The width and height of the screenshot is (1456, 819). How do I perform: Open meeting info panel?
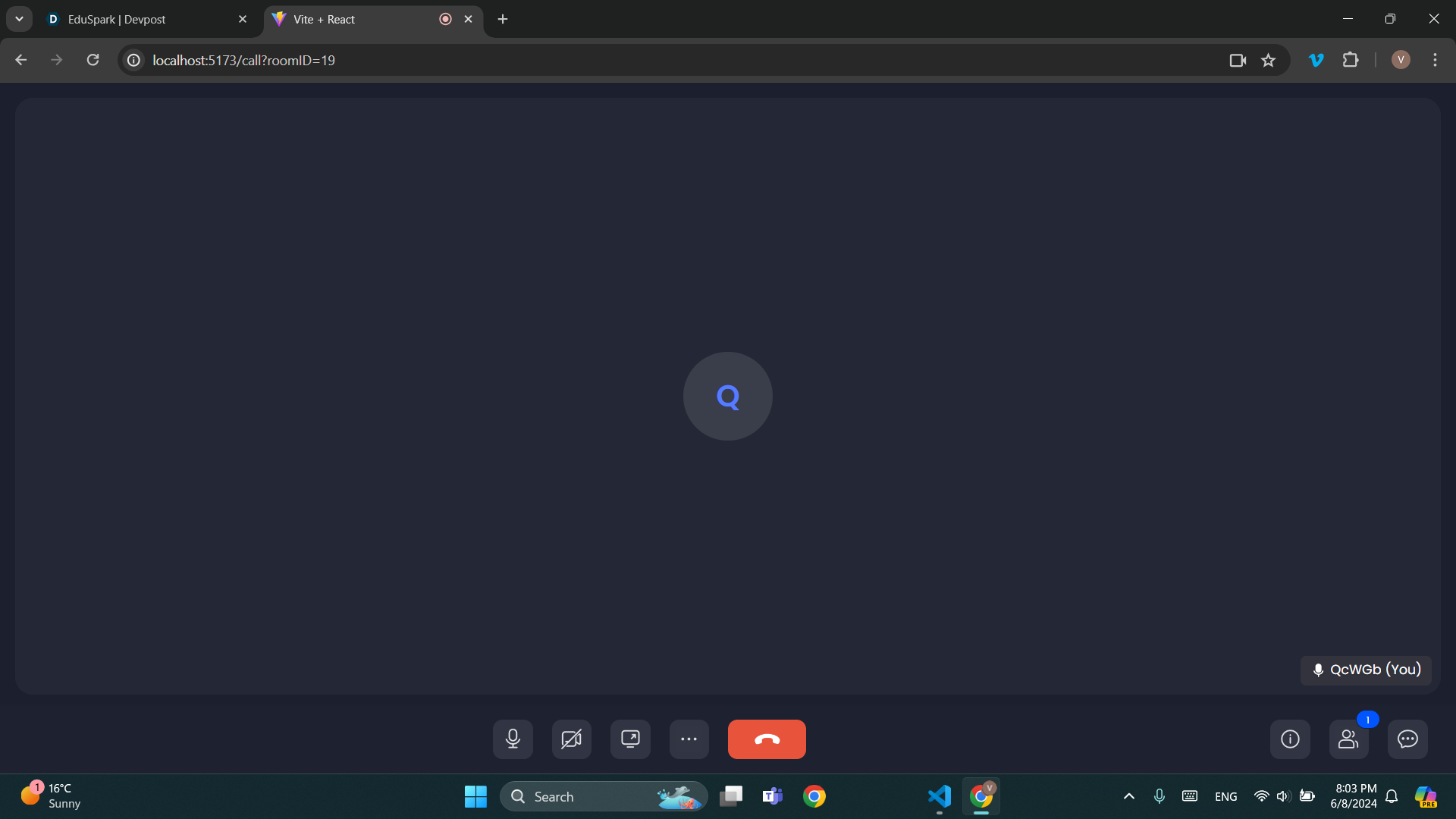(x=1289, y=739)
